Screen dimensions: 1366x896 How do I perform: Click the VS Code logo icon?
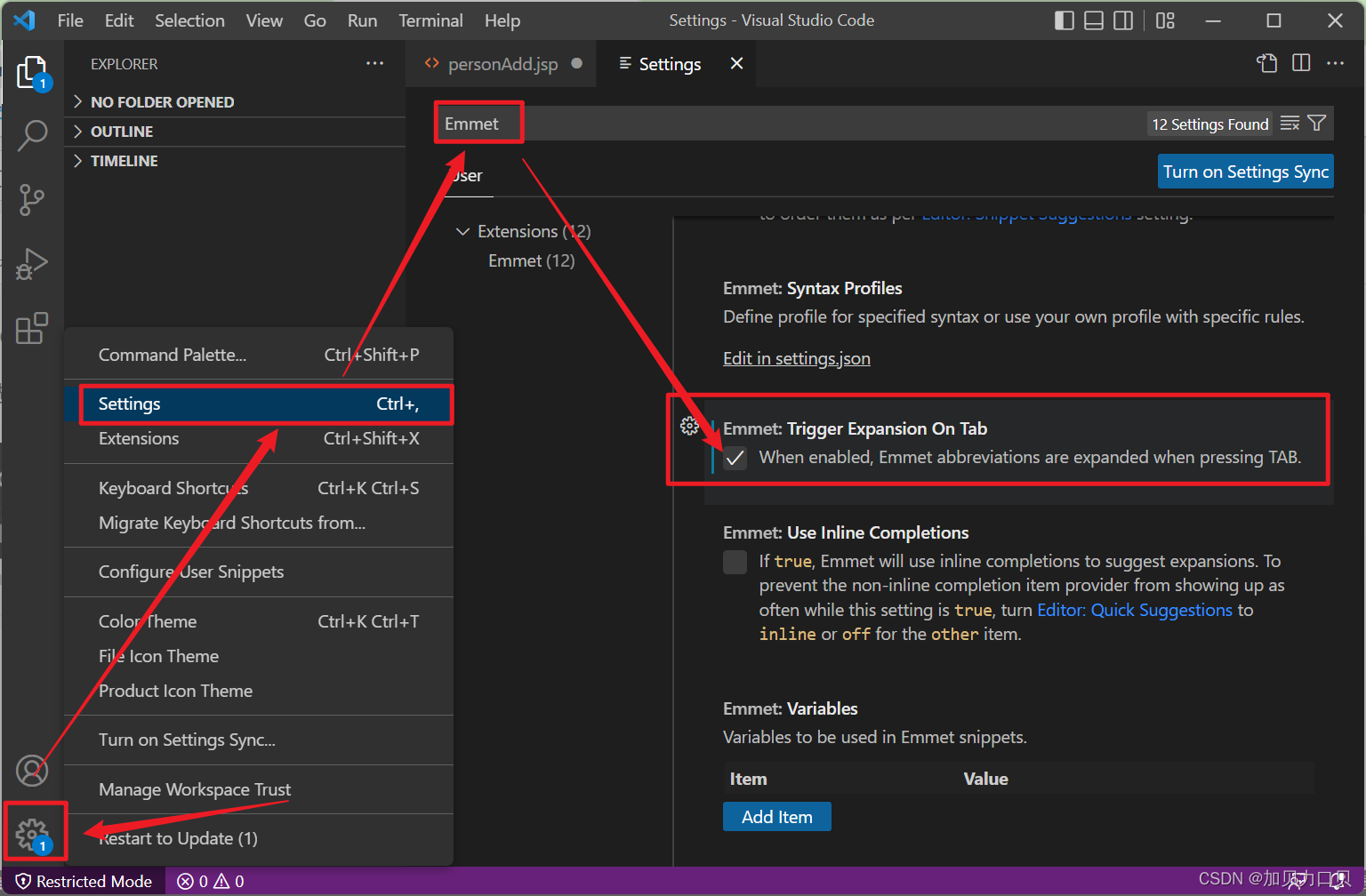pos(25,20)
